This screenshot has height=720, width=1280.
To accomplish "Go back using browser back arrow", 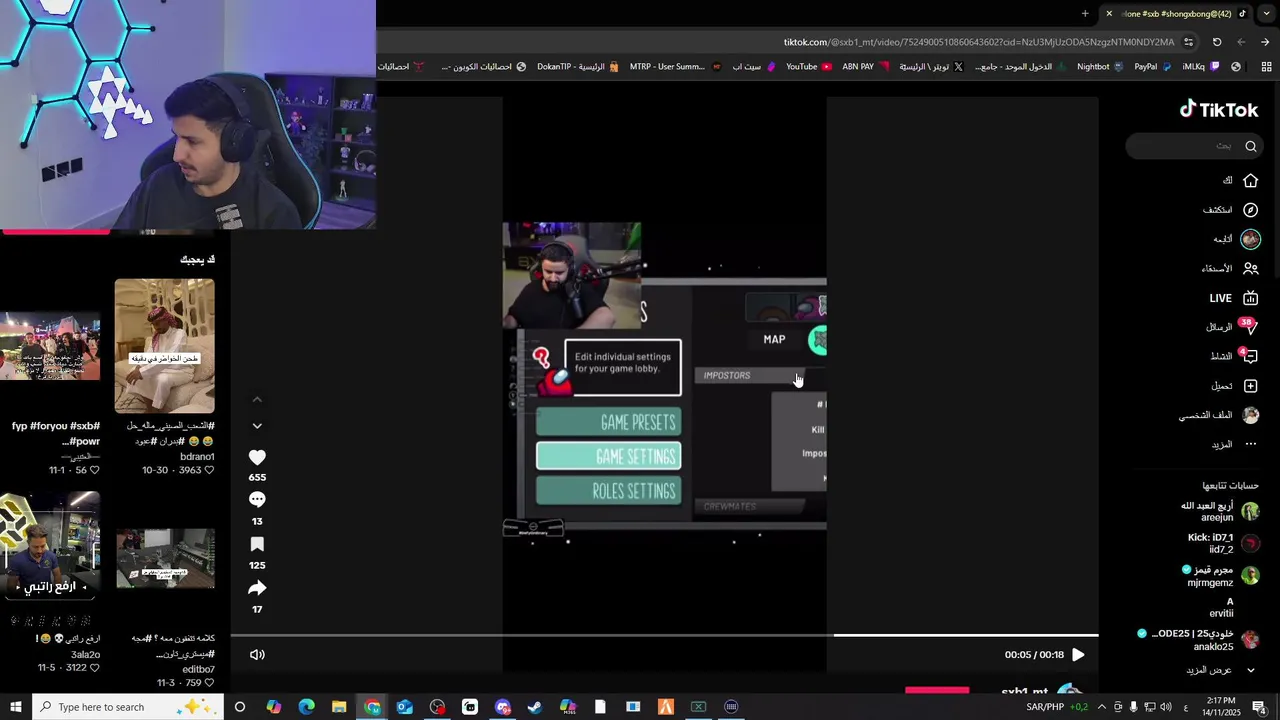I will point(1265,42).
